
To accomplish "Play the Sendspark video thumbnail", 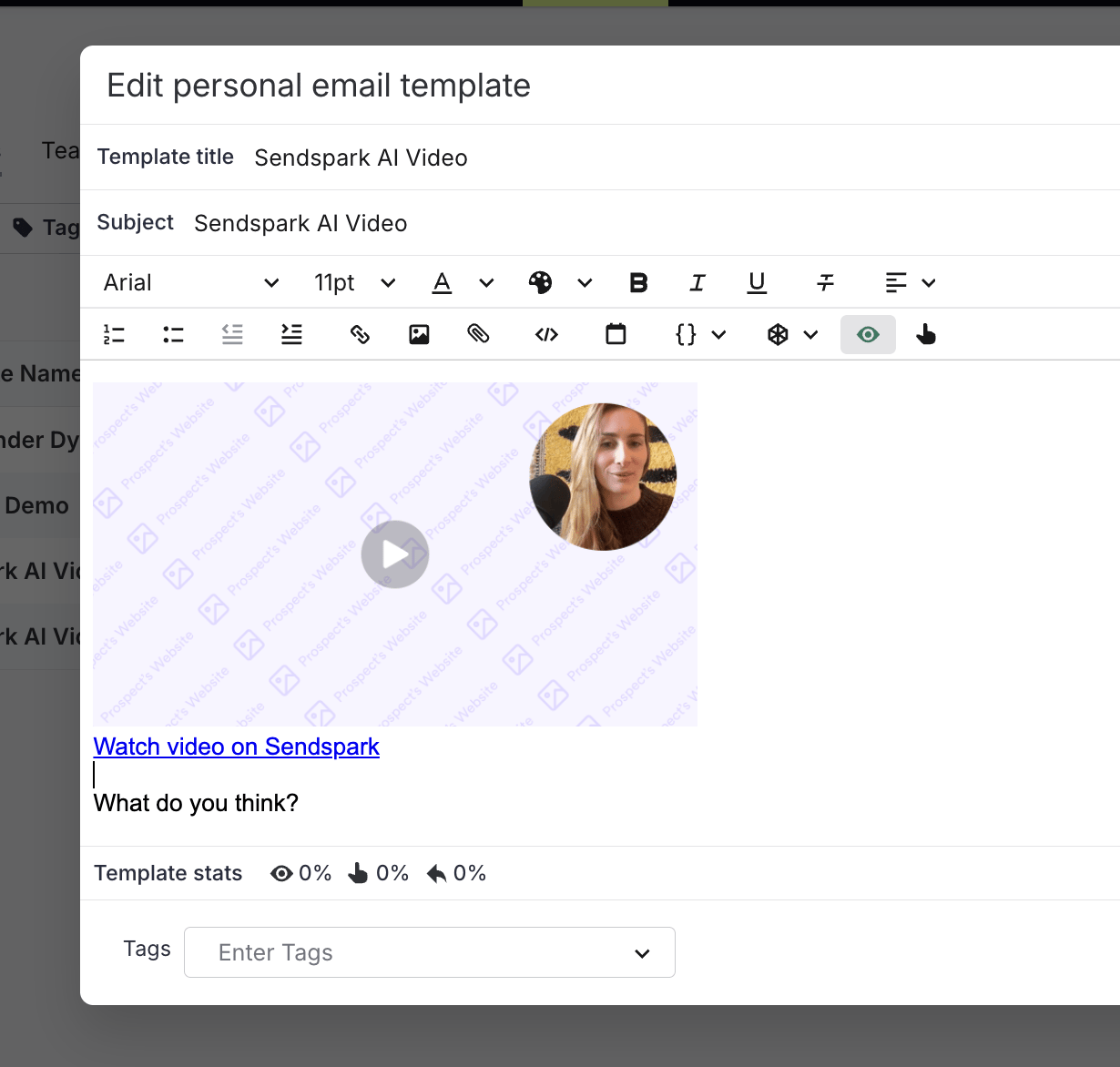I will [395, 554].
